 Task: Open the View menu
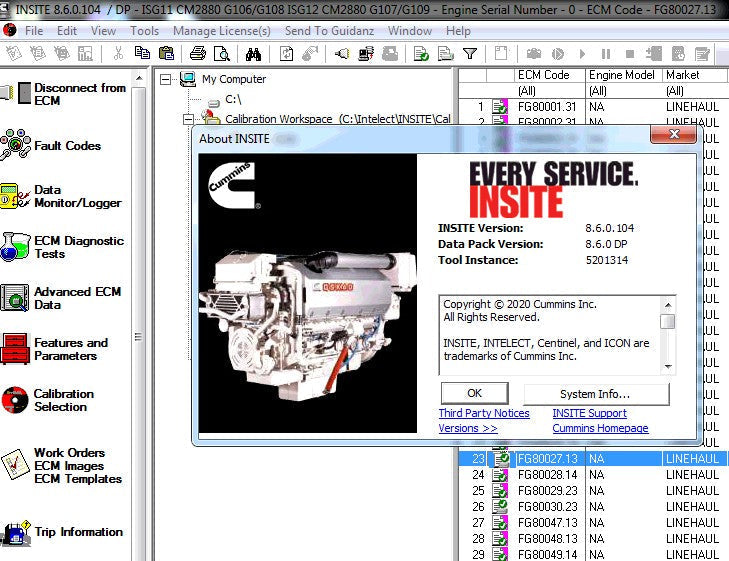click(103, 31)
